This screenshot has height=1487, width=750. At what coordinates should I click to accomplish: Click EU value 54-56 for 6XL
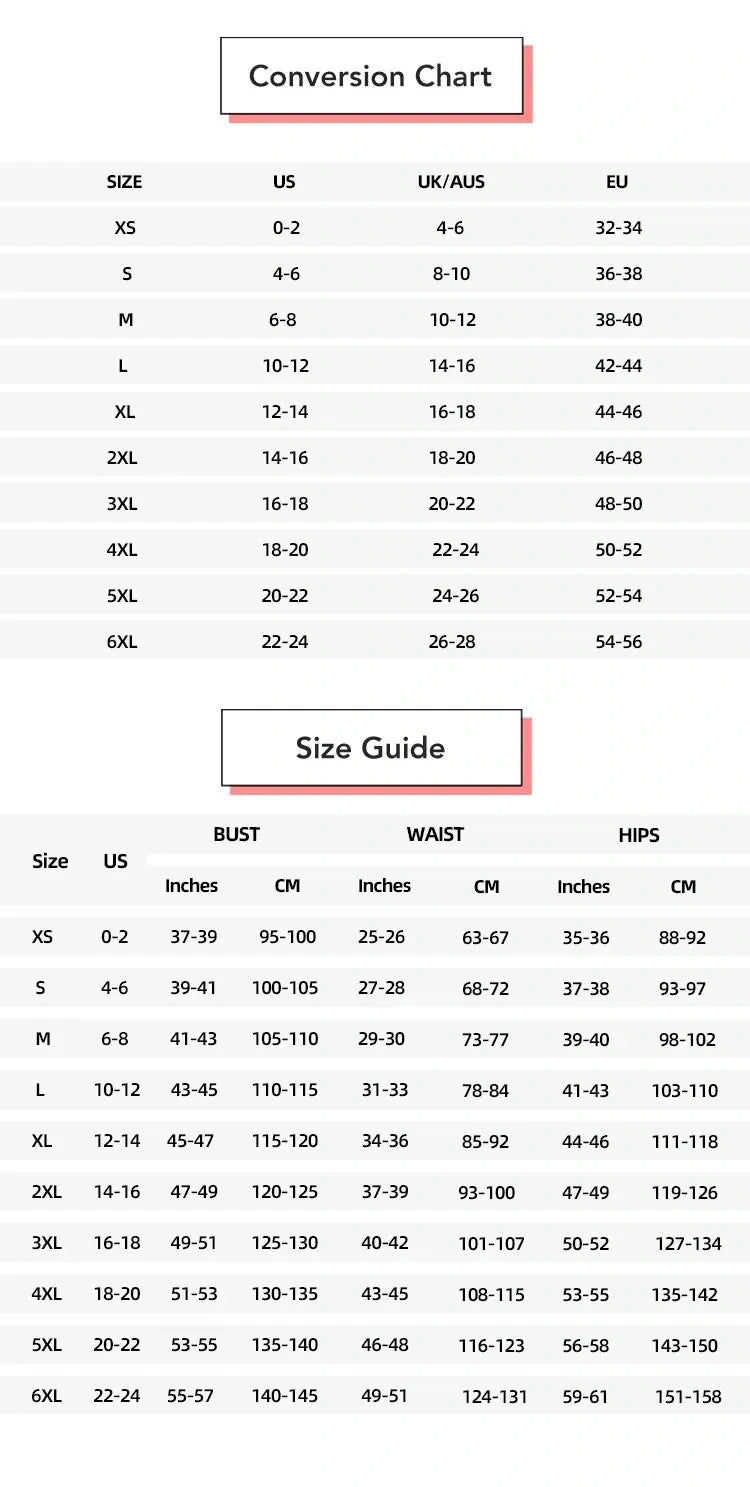[x=618, y=642]
